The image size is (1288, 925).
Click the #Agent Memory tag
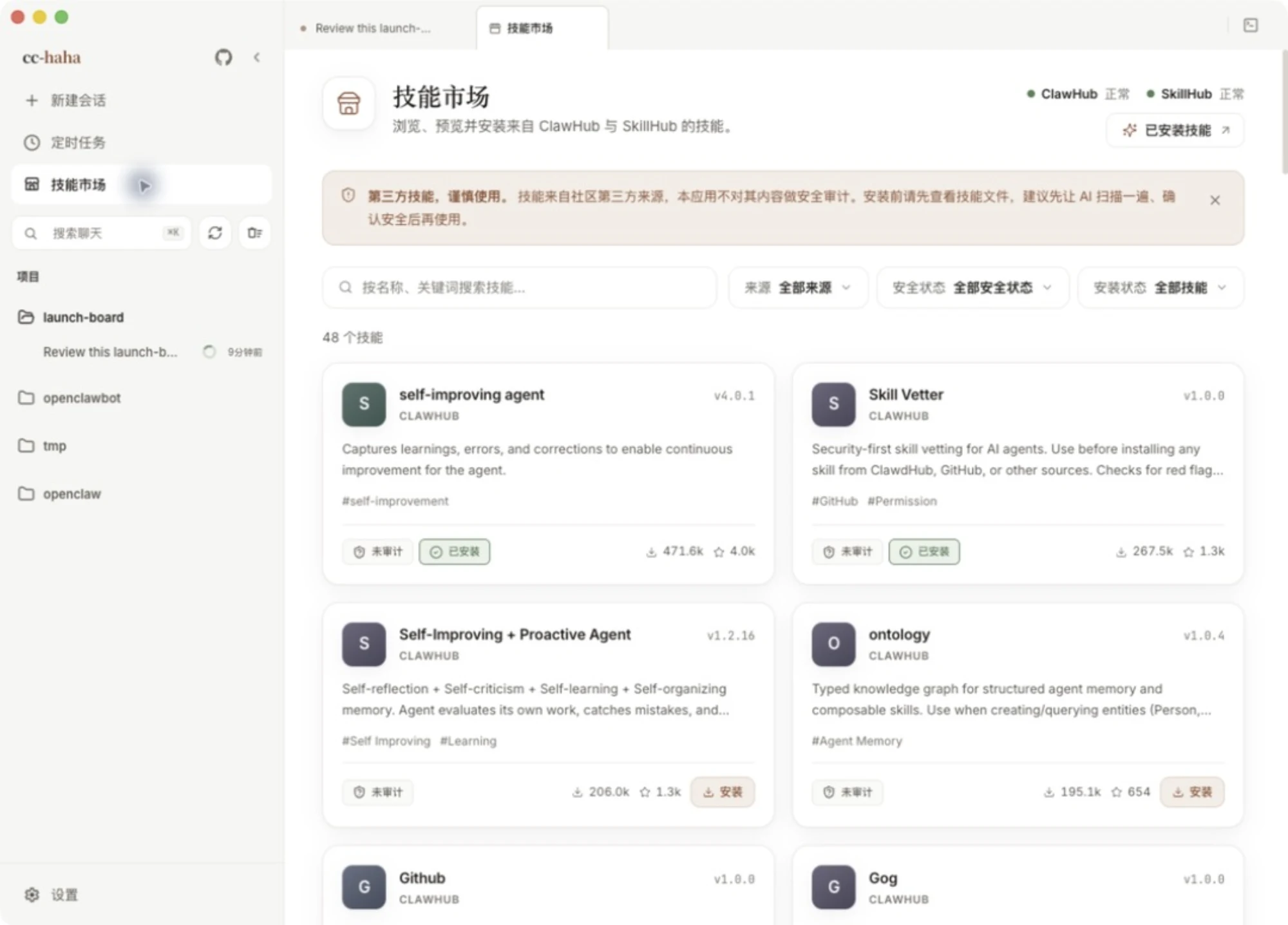(x=857, y=741)
